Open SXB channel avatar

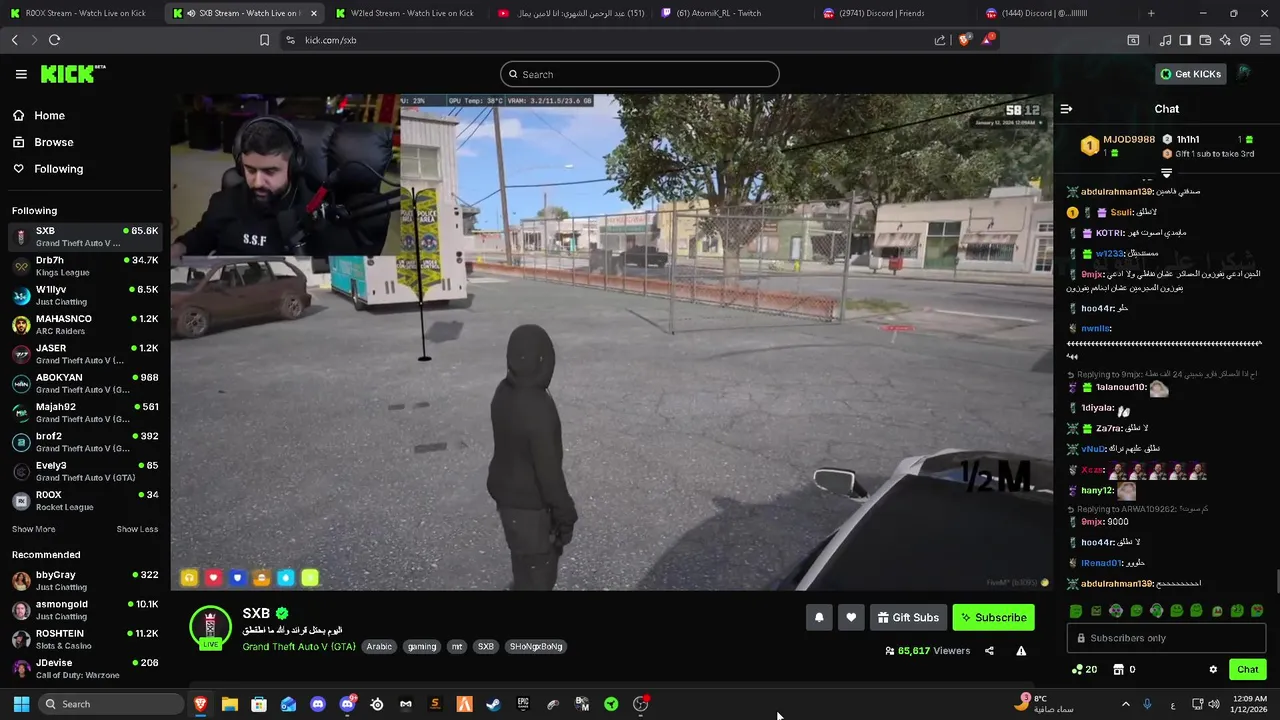point(210,626)
